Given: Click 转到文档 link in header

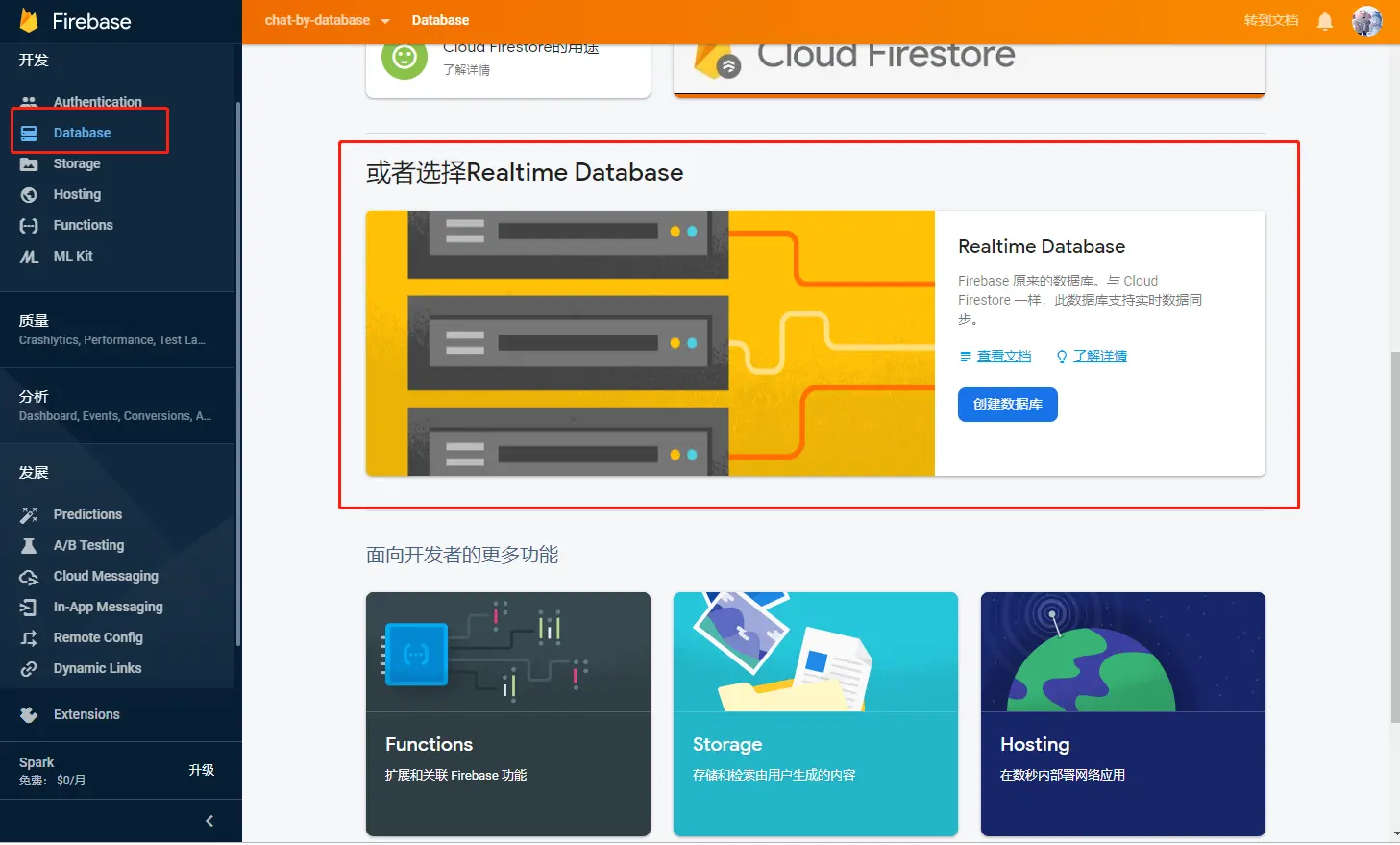Looking at the screenshot, I should pyautogui.click(x=1270, y=20).
